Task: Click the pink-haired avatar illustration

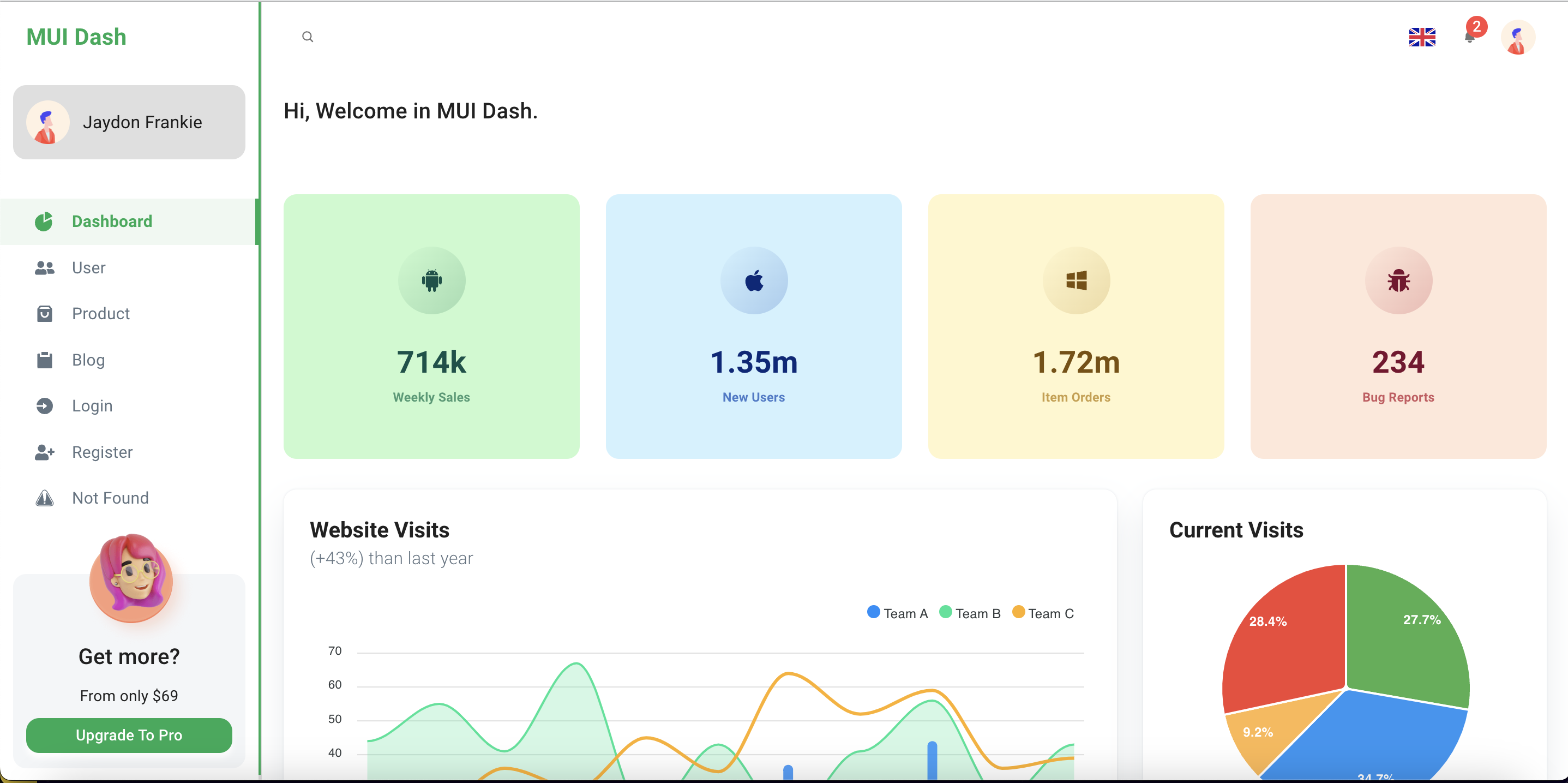Action: point(131,577)
